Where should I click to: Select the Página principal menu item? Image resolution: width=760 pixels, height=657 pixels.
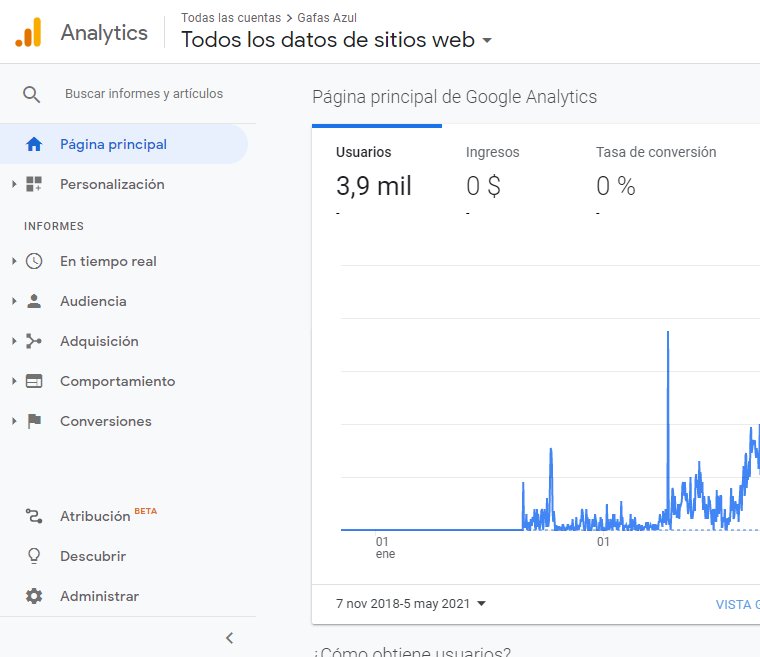click(x=124, y=144)
